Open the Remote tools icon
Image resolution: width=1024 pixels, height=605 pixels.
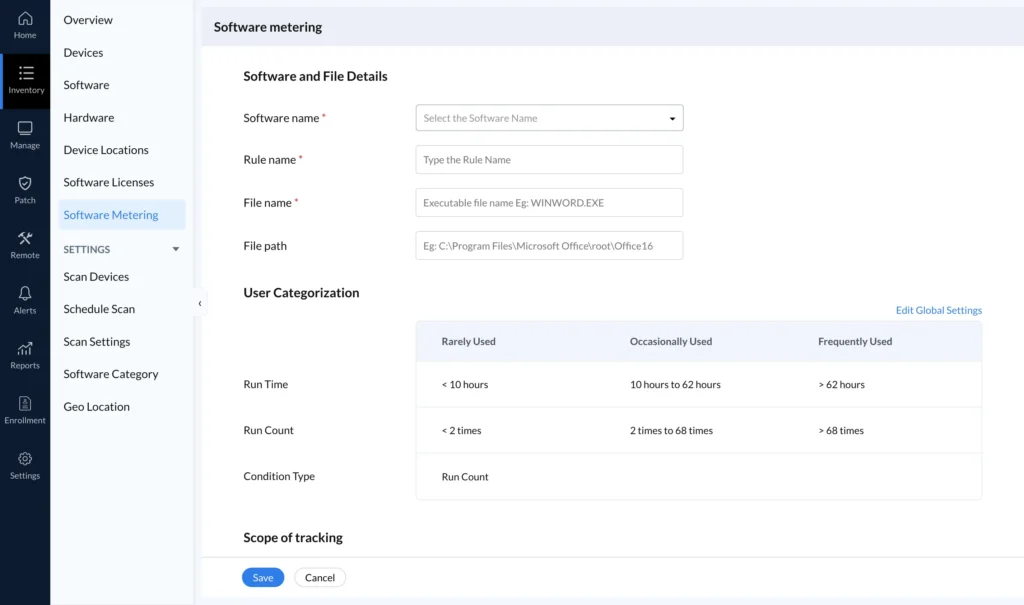[x=25, y=238]
